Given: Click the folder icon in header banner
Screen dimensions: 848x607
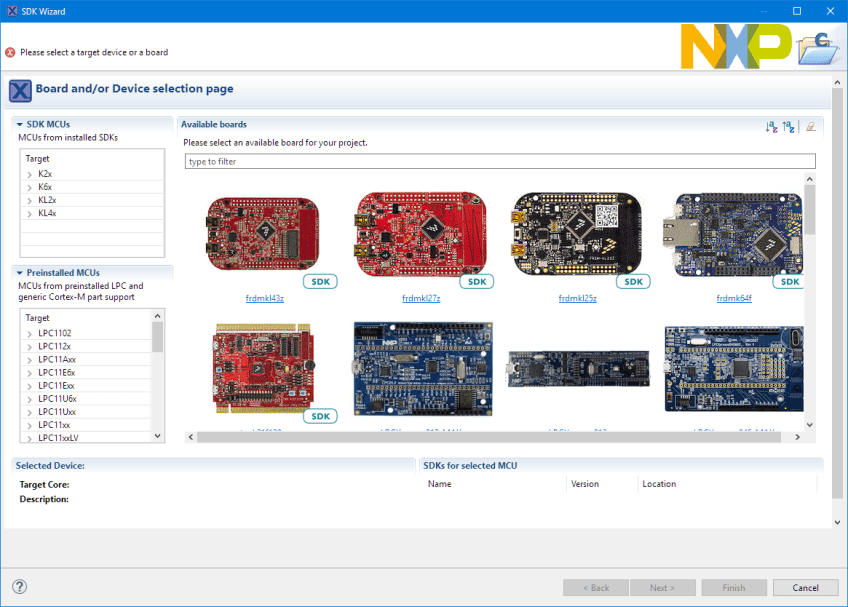Looking at the screenshot, I should (818, 47).
